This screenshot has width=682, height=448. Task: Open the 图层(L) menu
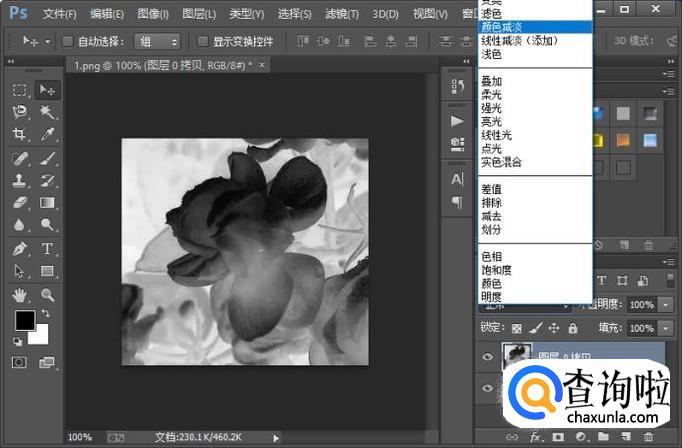point(199,14)
